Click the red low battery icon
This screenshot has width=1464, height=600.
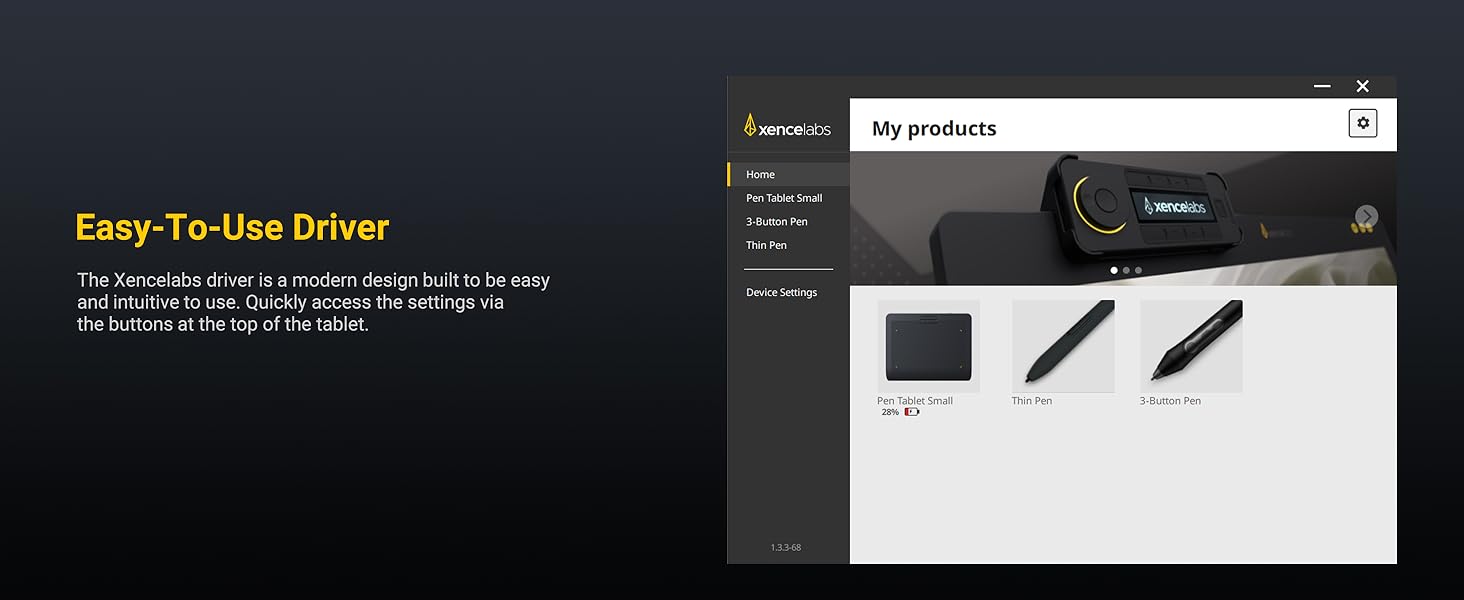click(x=911, y=412)
